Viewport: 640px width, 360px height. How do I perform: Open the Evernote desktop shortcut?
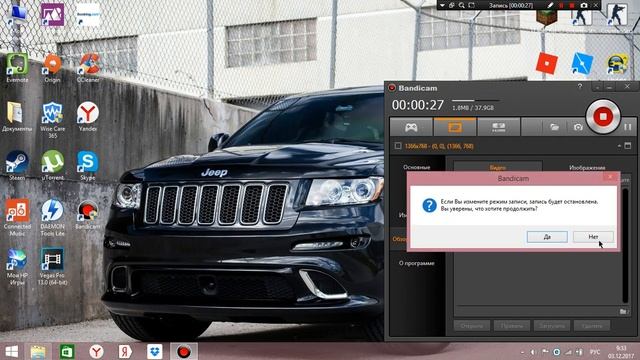pos(17,68)
